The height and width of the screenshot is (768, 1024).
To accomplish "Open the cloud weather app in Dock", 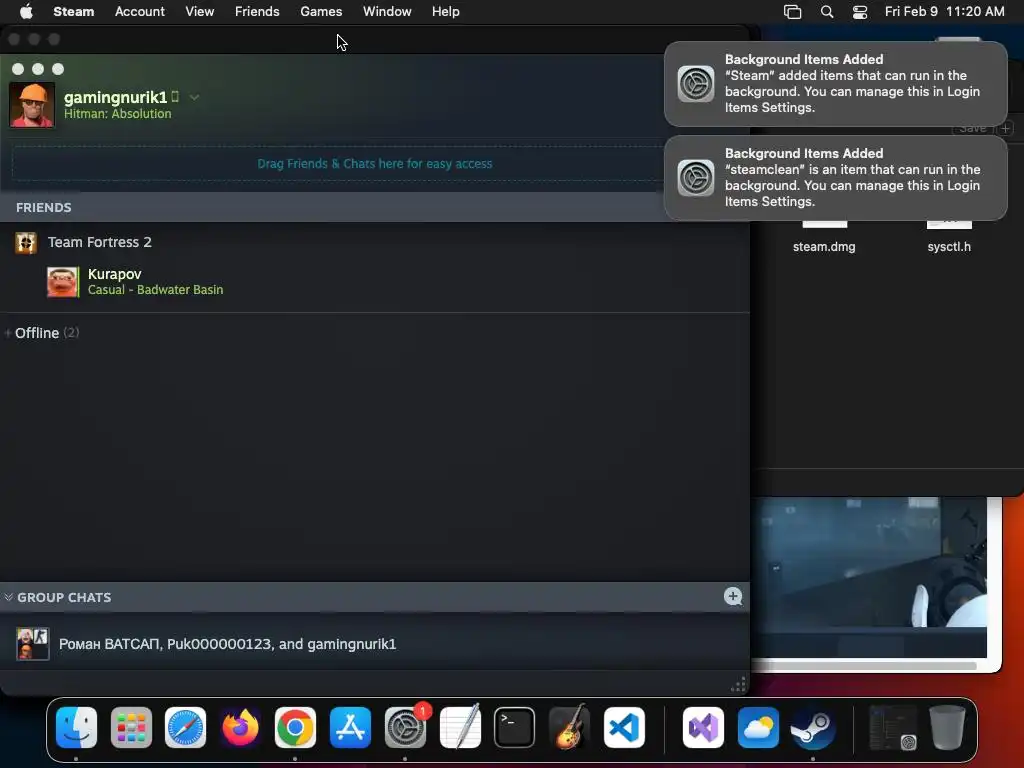I will click(x=758, y=728).
